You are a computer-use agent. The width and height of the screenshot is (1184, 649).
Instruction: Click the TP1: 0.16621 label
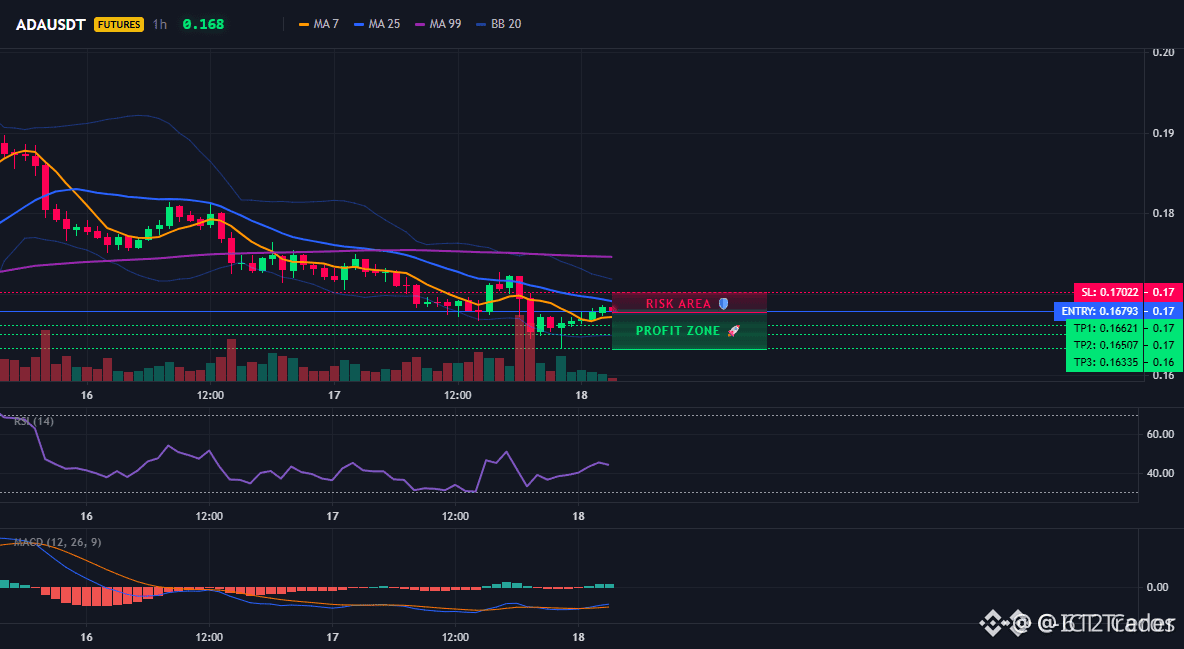pyautogui.click(x=1105, y=329)
